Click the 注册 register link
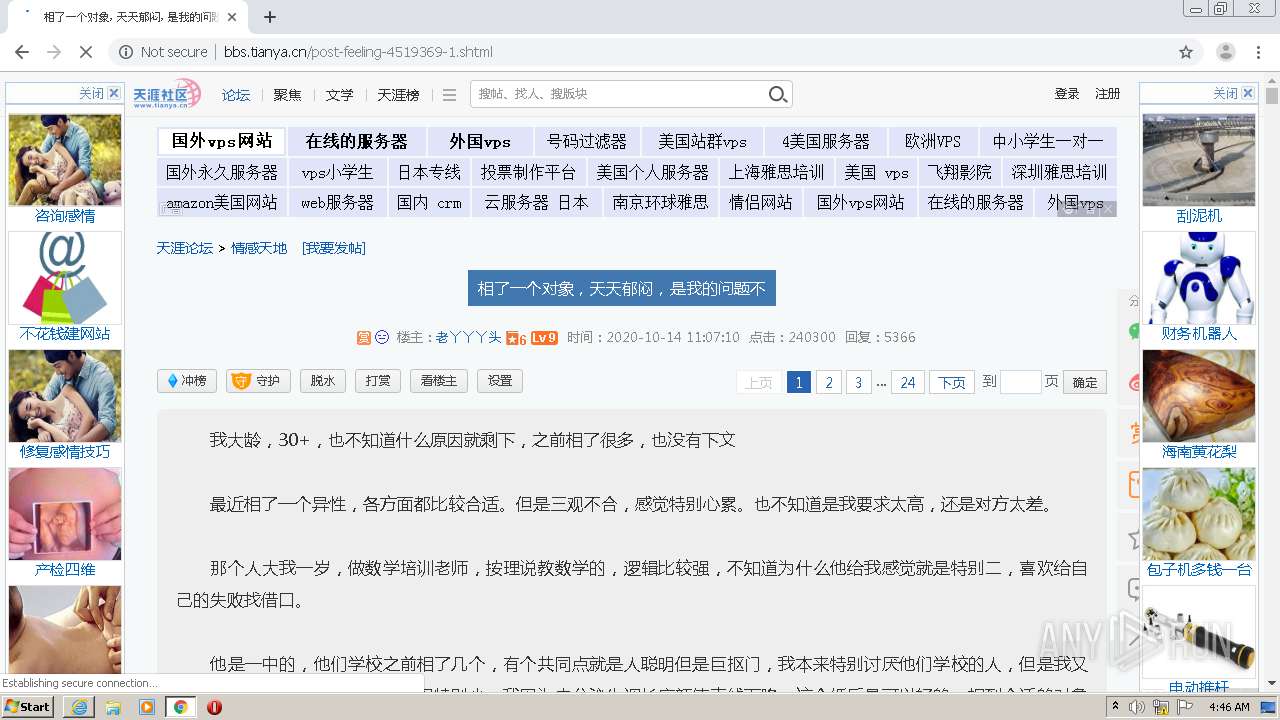This screenshot has height=720, width=1280. [1108, 93]
